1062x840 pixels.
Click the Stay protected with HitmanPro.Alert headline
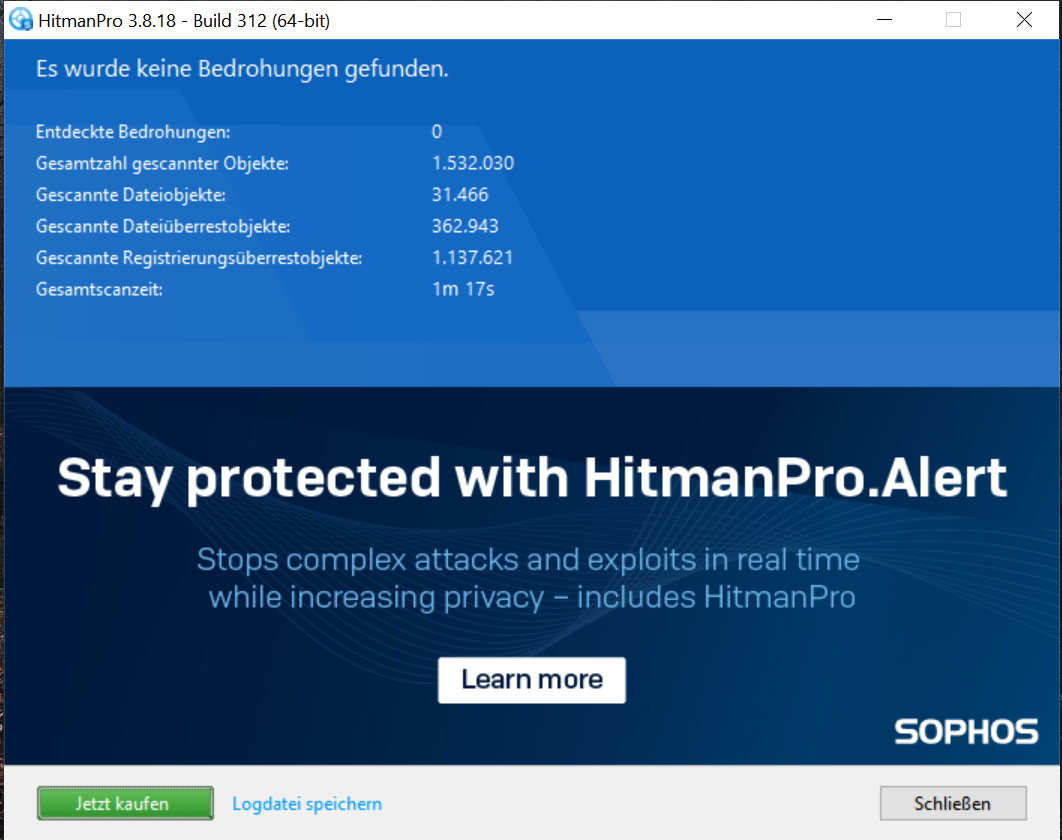point(532,478)
